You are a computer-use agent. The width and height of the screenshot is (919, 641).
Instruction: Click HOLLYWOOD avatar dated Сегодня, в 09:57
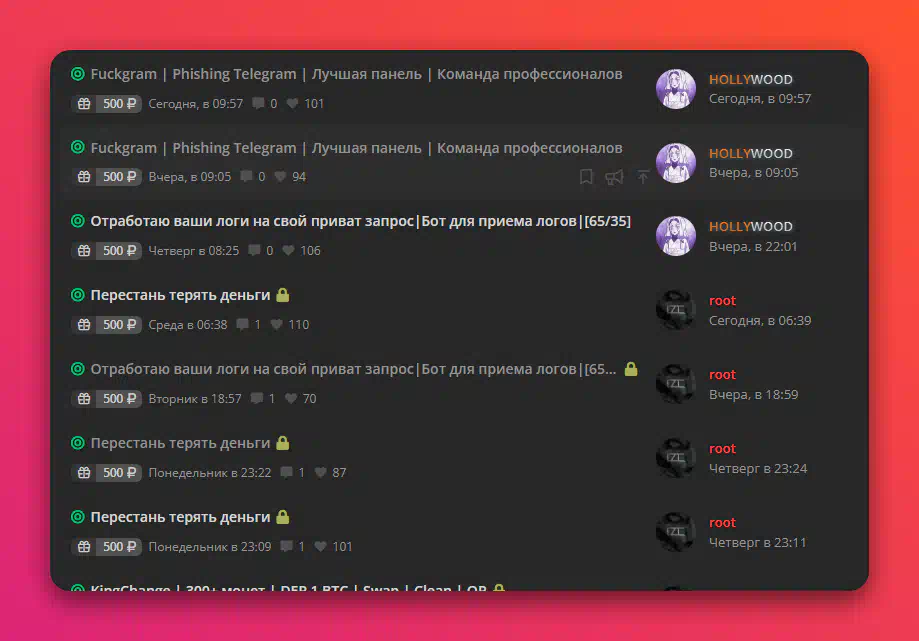point(676,89)
